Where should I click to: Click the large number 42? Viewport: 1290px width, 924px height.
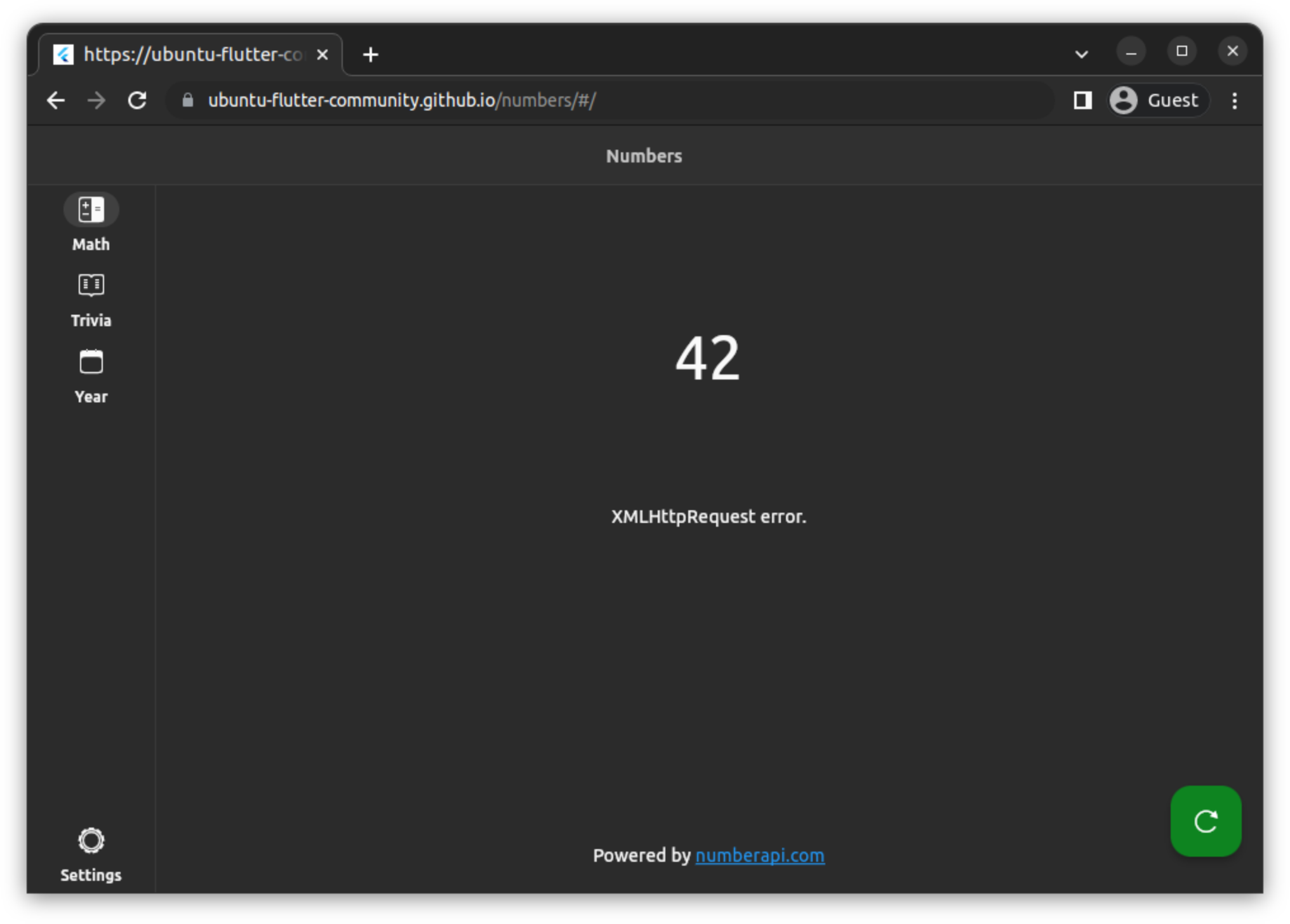[x=707, y=359]
